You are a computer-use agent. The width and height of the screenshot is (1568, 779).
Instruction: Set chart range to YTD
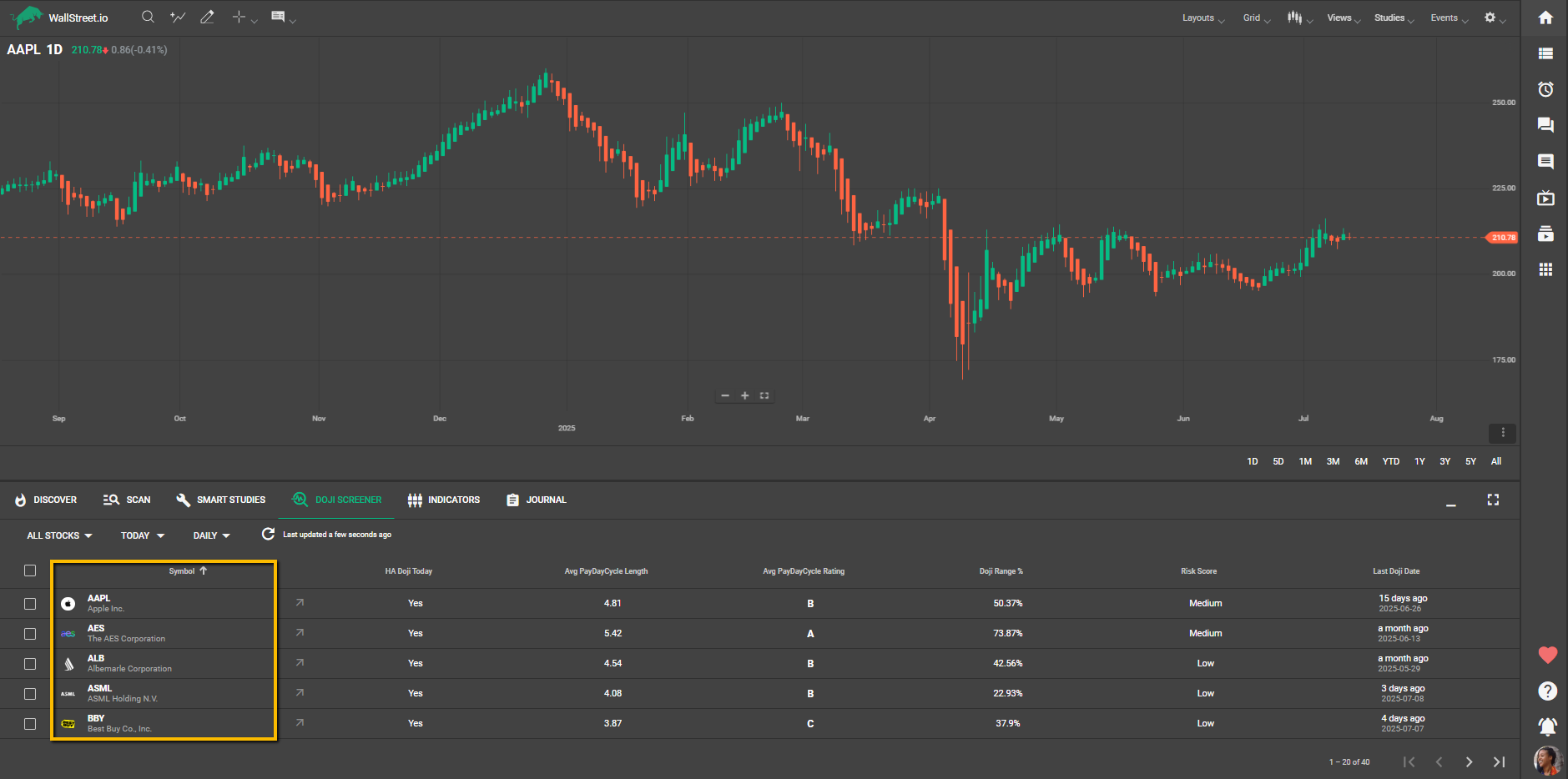(x=1390, y=461)
